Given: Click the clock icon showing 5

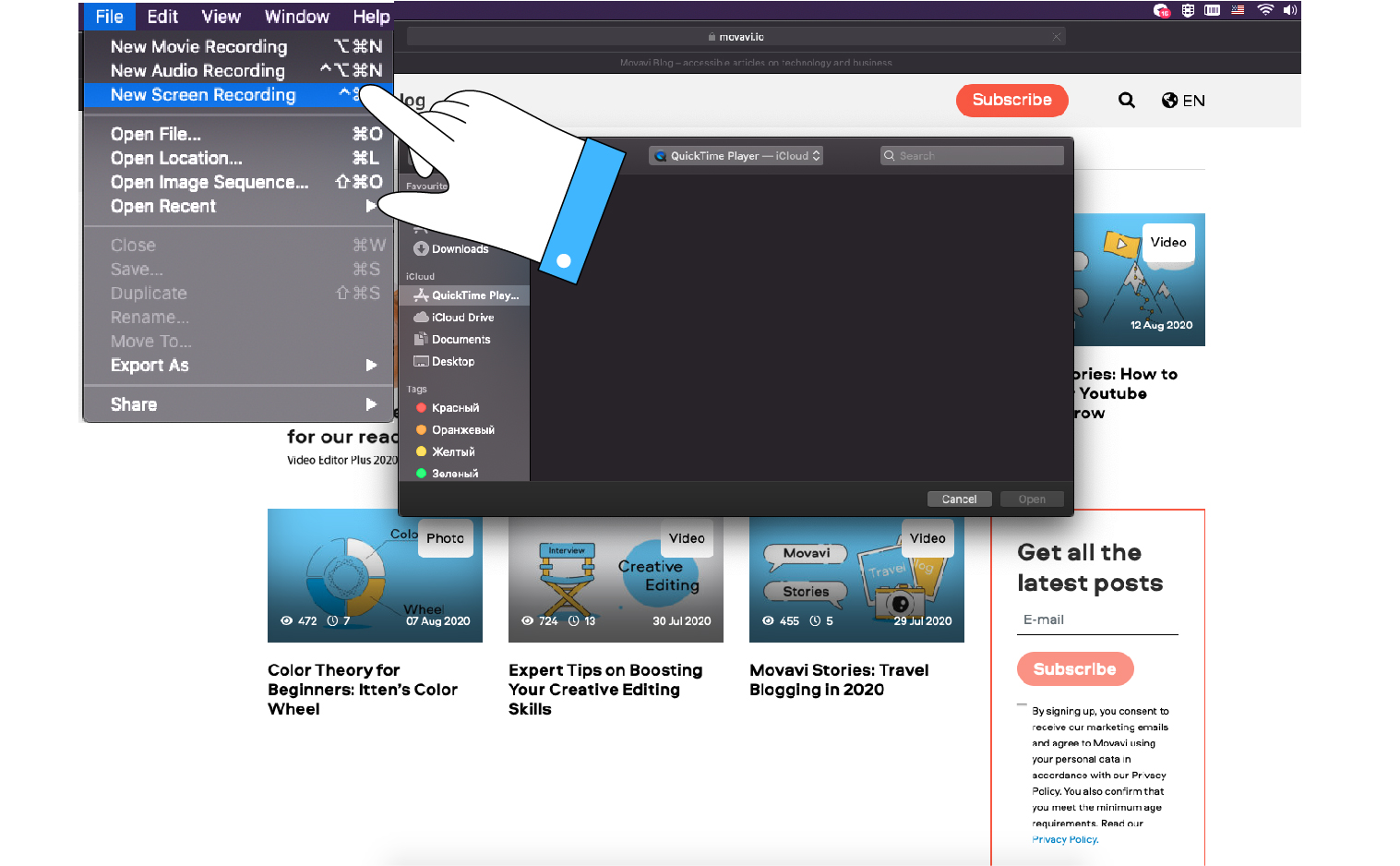Looking at the screenshot, I should 815,621.
